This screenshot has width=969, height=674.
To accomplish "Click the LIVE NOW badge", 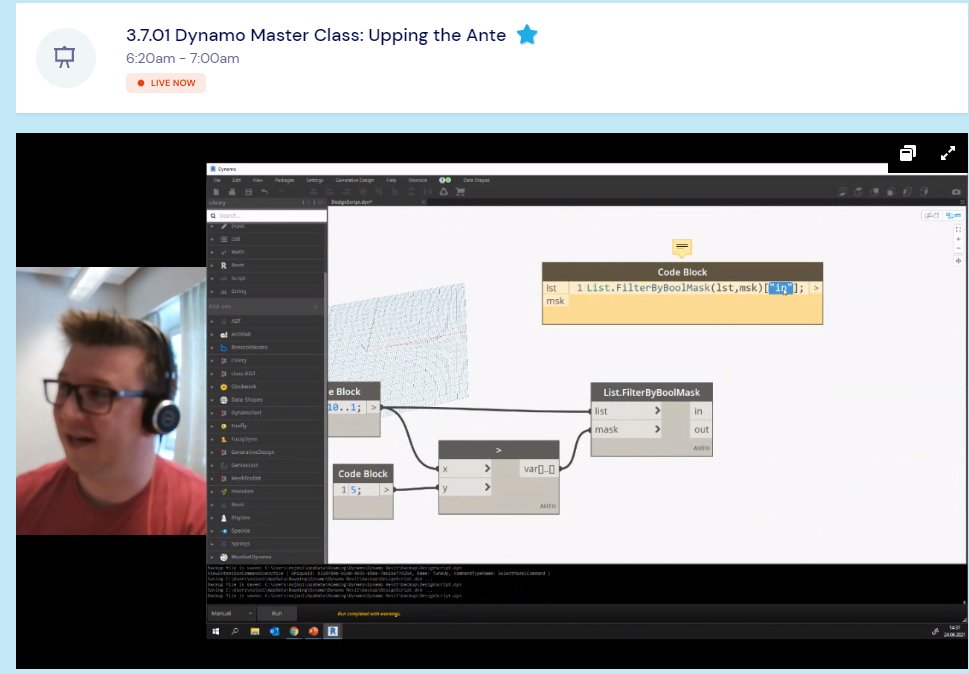I will click(x=166, y=83).
